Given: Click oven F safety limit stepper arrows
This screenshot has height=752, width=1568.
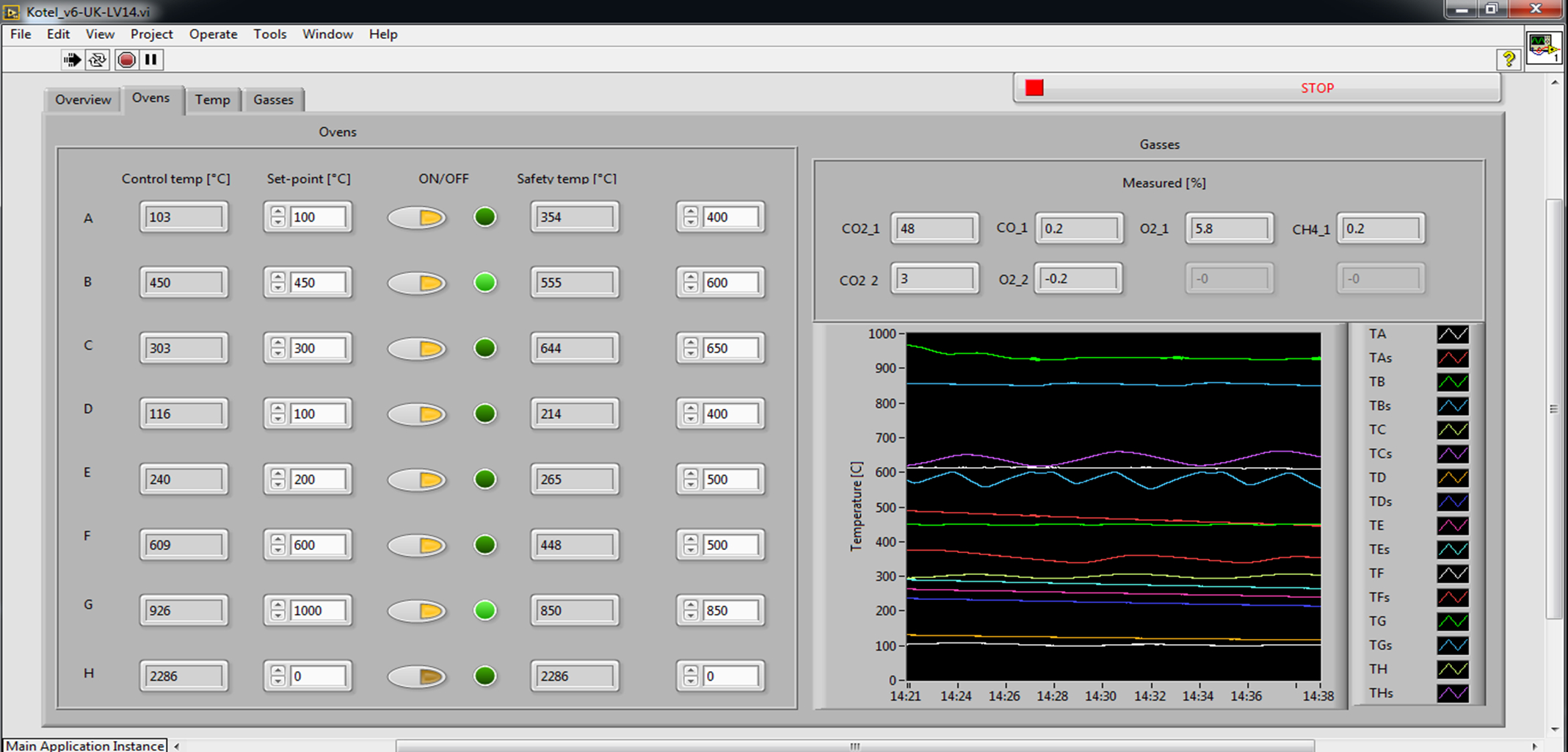Looking at the screenshot, I should coord(691,545).
